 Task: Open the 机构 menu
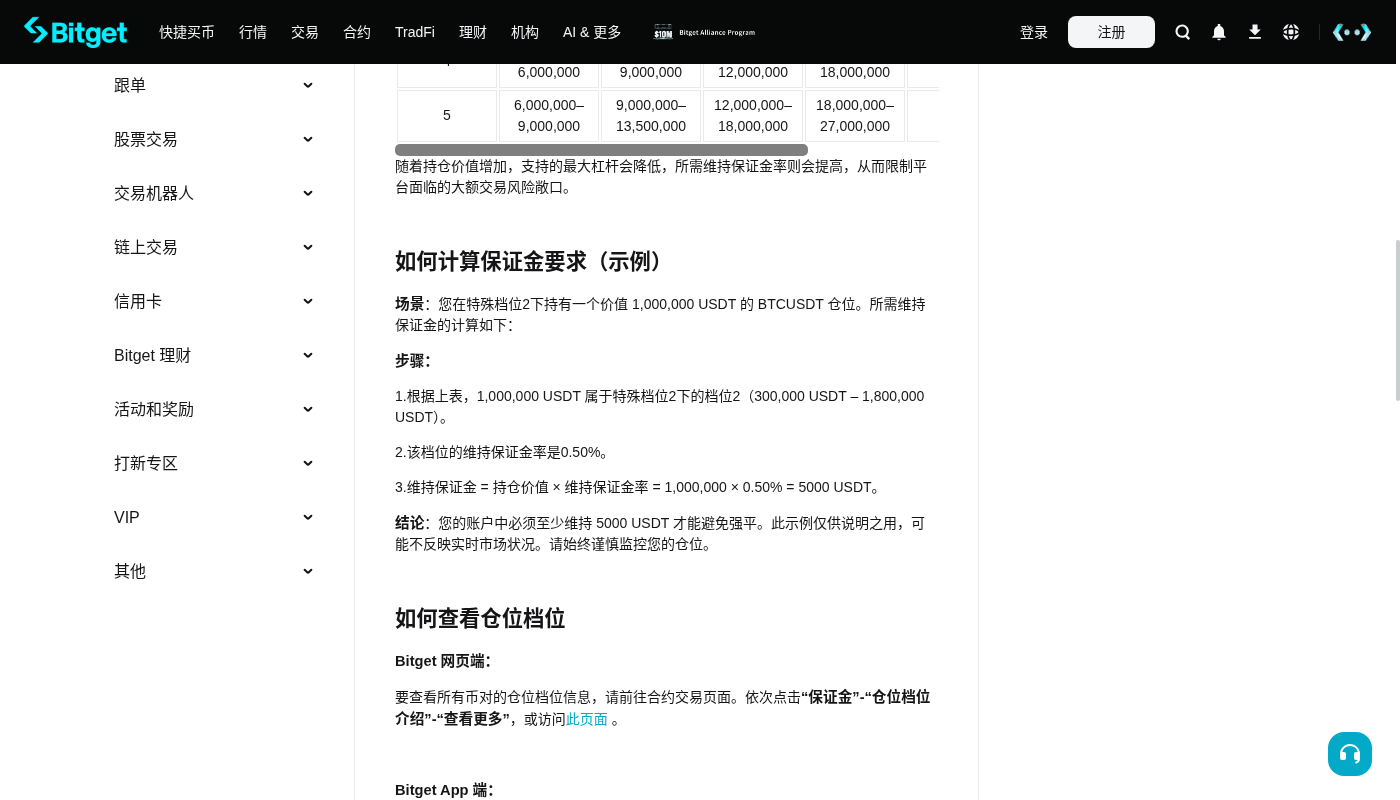pyautogui.click(x=525, y=32)
